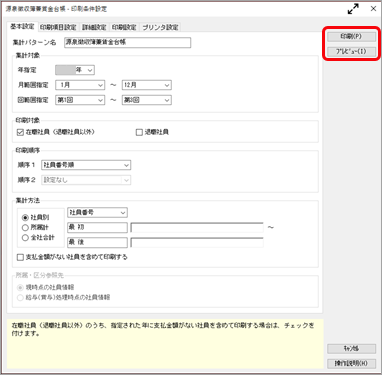
Task: Open the ending month dropdown showing 12月
Action: click(147, 85)
